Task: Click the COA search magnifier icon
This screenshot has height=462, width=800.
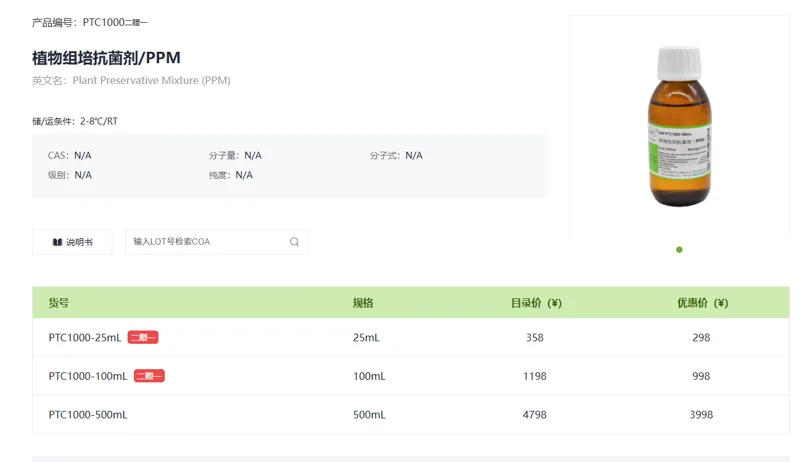Action: (x=294, y=242)
